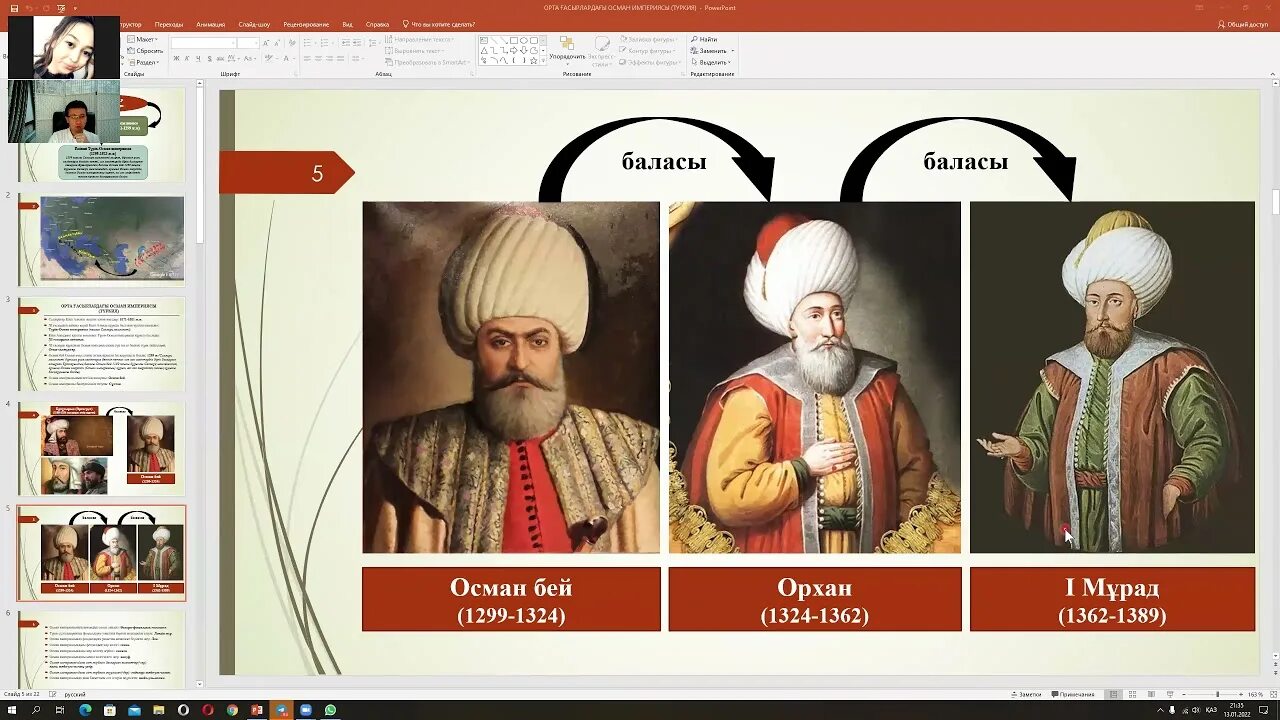
Task: Select the straight line shape in shapes gallery
Action: [493, 40]
